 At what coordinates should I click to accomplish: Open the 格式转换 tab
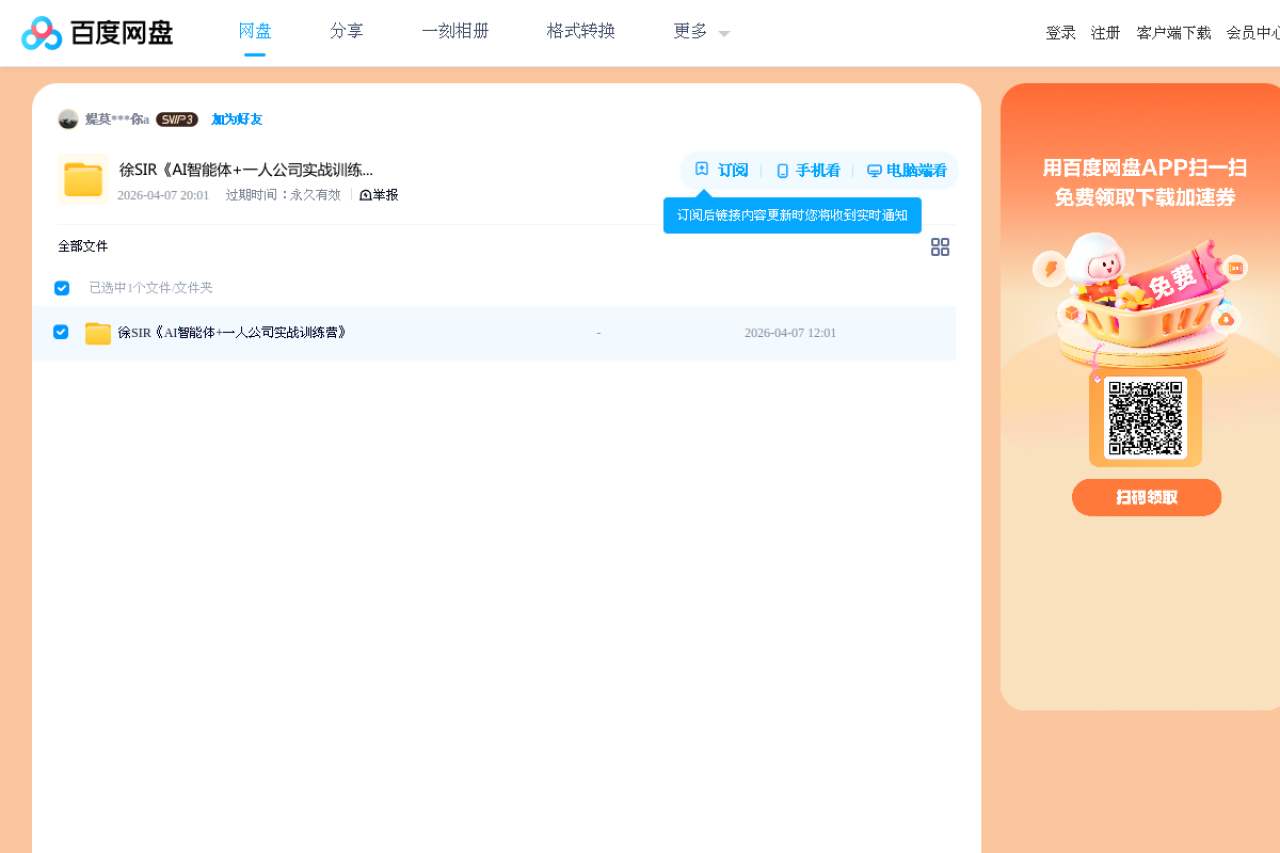tap(580, 31)
